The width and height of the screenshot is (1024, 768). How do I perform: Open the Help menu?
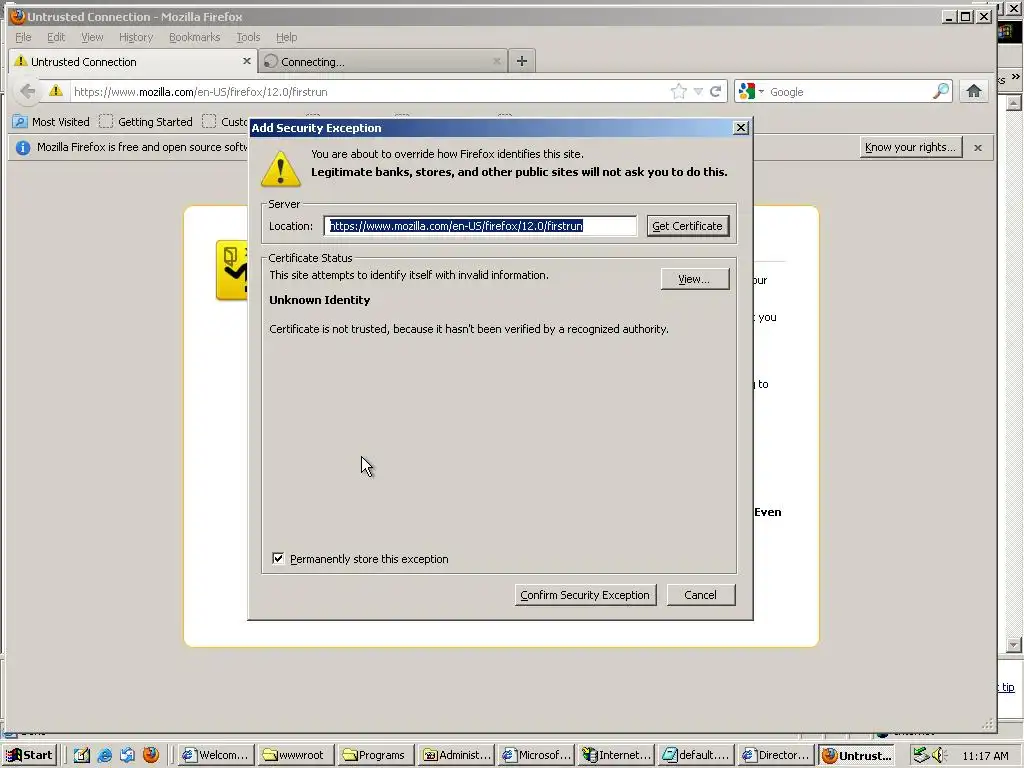(286, 37)
